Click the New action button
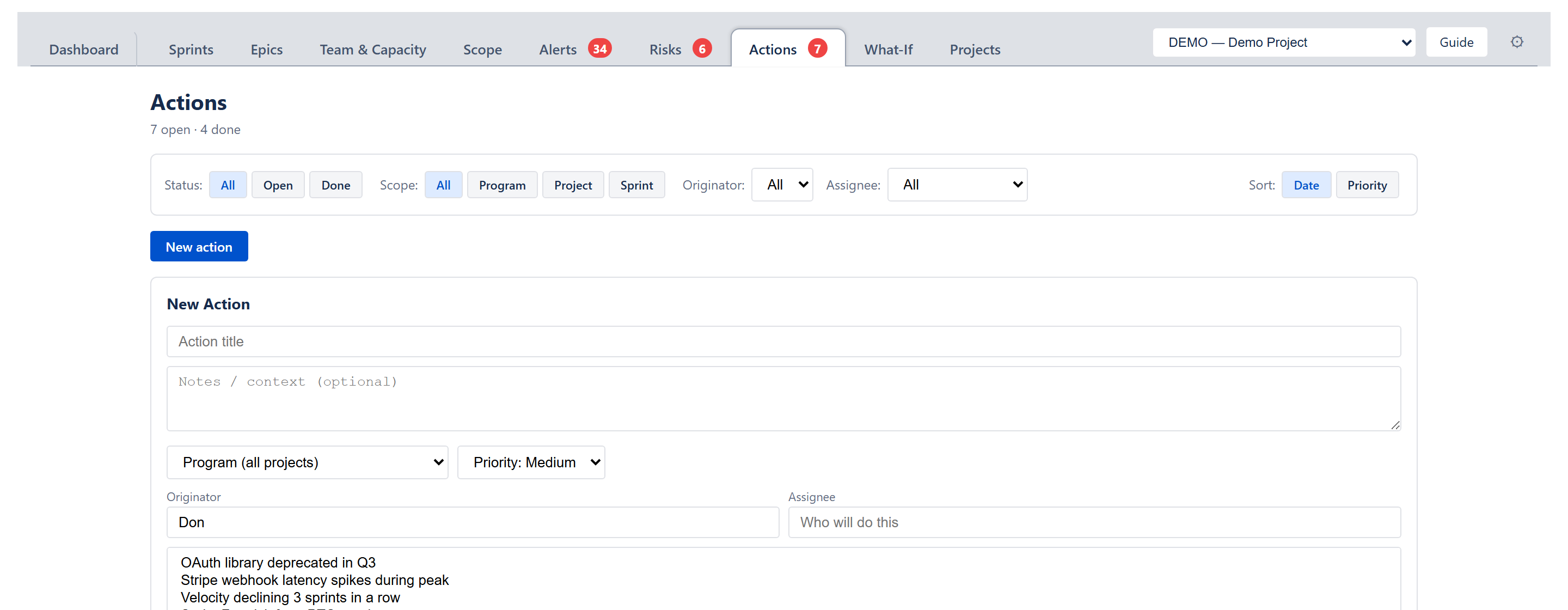1568x610 pixels. click(199, 246)
